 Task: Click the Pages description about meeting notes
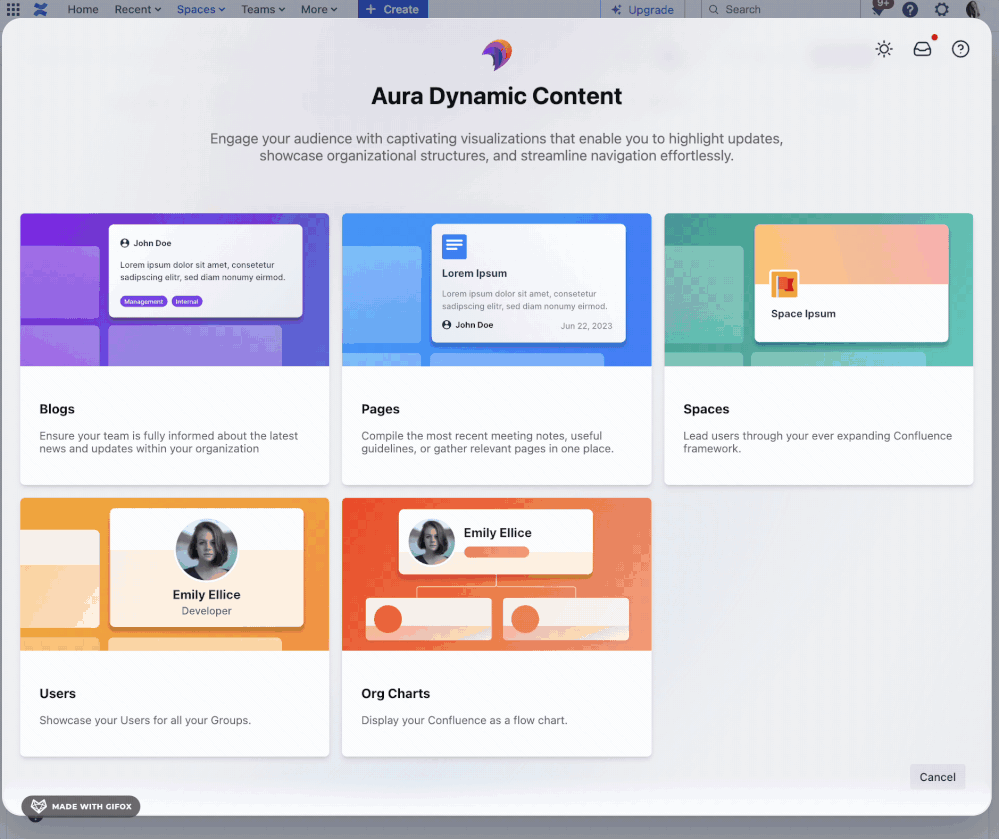point(487,442)
